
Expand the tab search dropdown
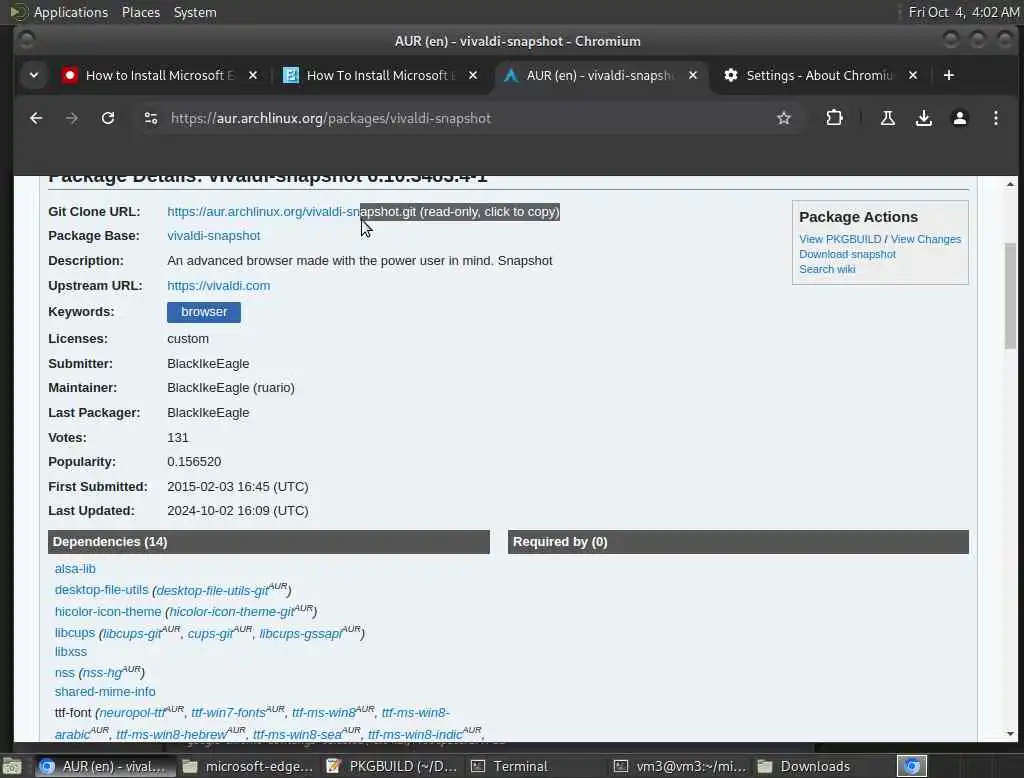tap(34, 75)
